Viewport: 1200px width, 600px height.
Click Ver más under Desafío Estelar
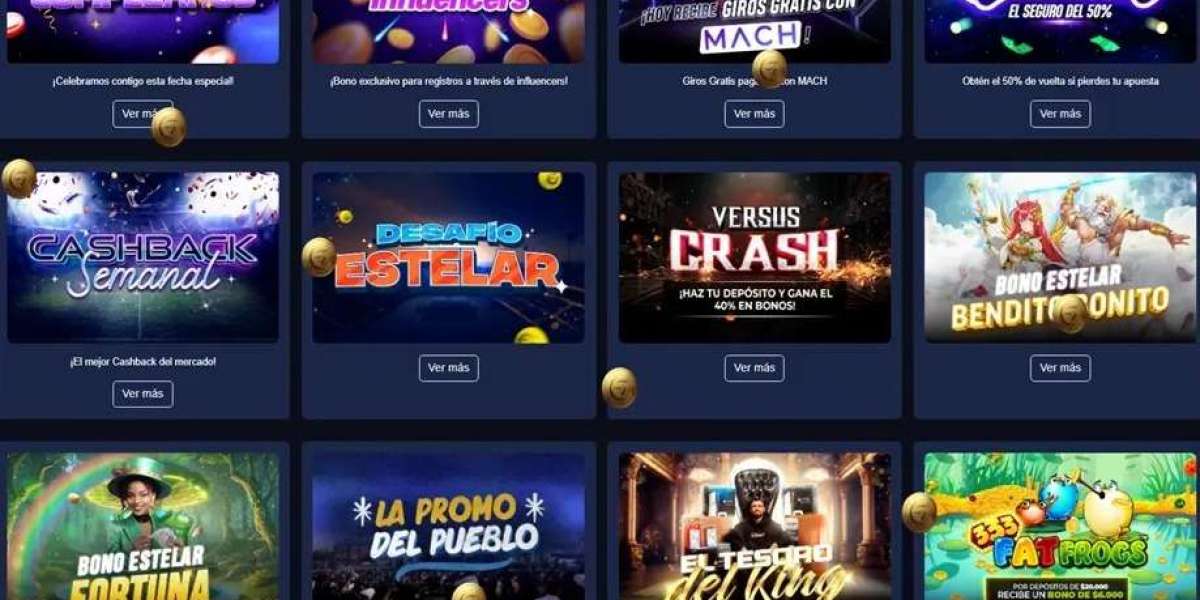[x=448, y=368]
